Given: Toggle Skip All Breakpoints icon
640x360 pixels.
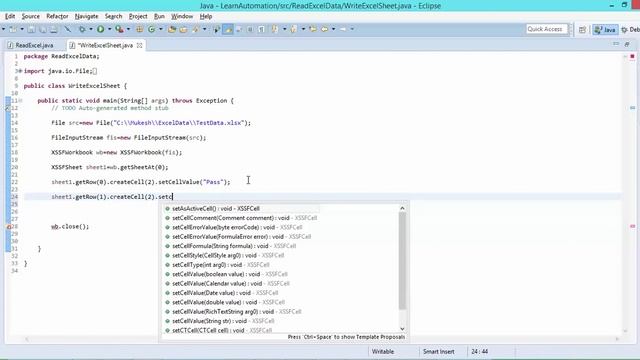Looking at the screenshot, I should [67, 29].
